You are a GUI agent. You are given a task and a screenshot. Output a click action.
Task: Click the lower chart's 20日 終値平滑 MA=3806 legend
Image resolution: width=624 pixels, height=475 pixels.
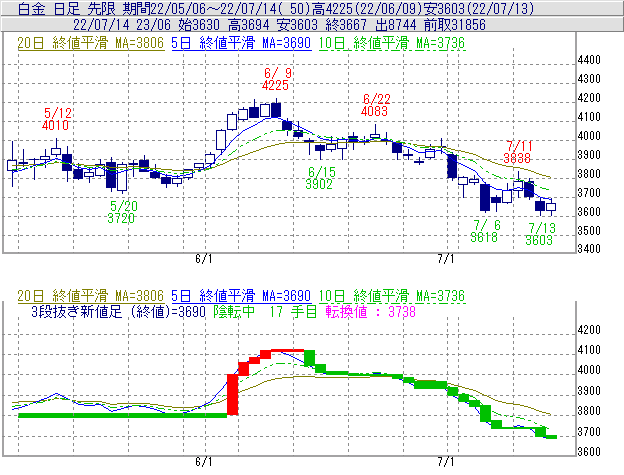[91, 296]
